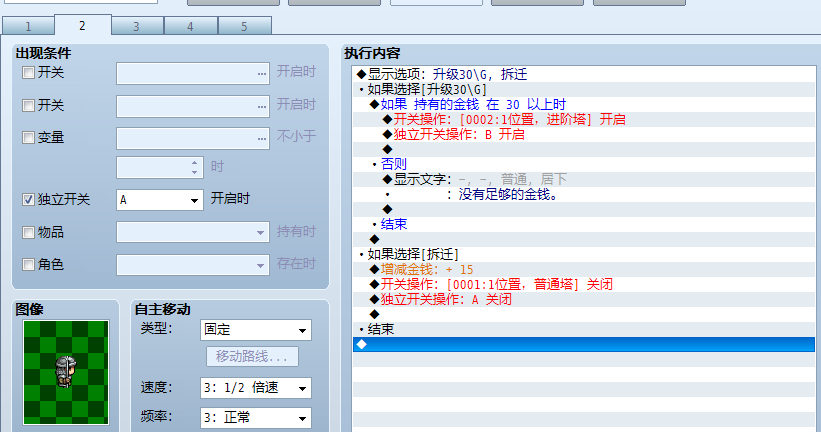Viewport: 821px width, 432px height.
Task: Open event page tab 3
Action: coord(137,26)
